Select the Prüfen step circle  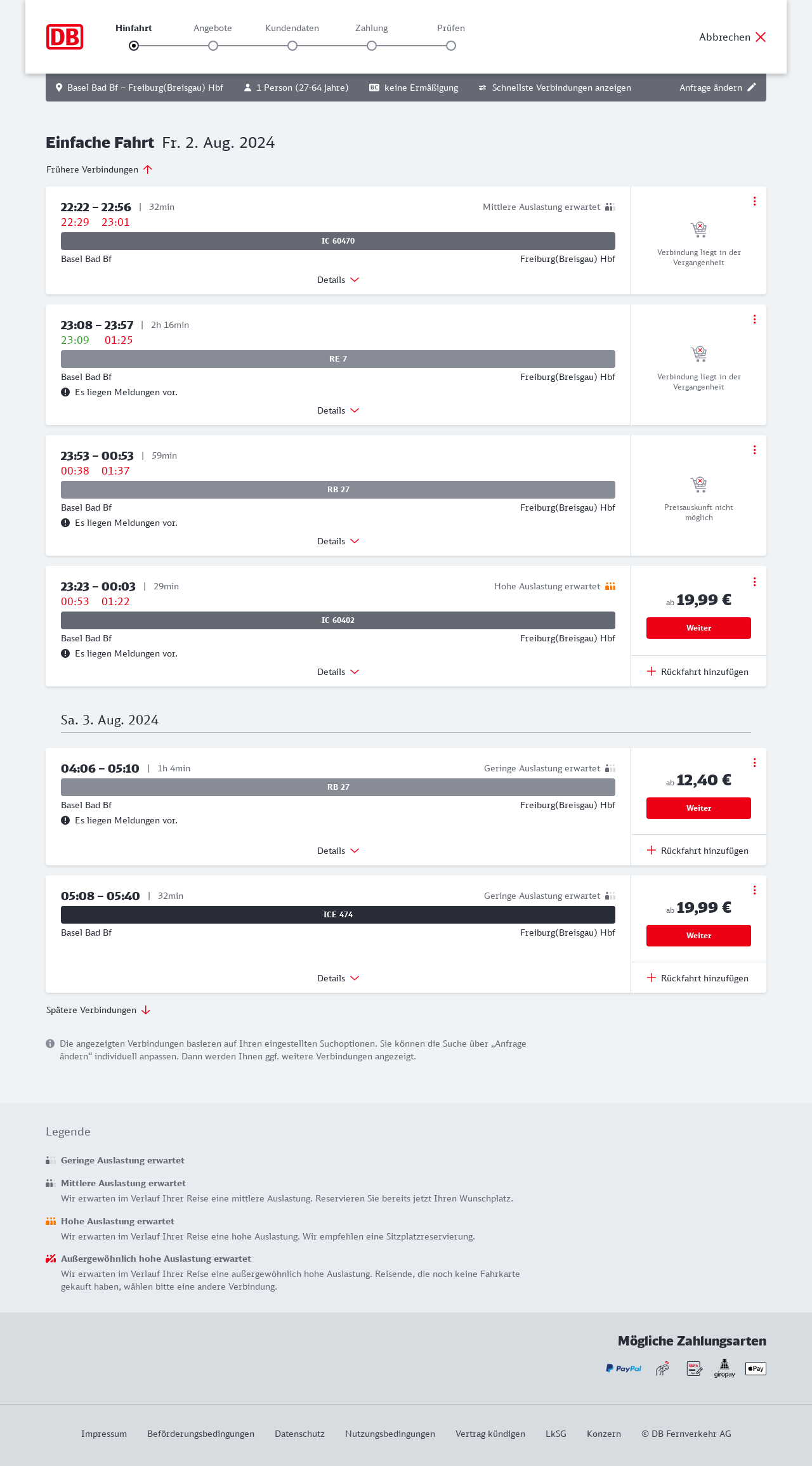tap(451, 46)
